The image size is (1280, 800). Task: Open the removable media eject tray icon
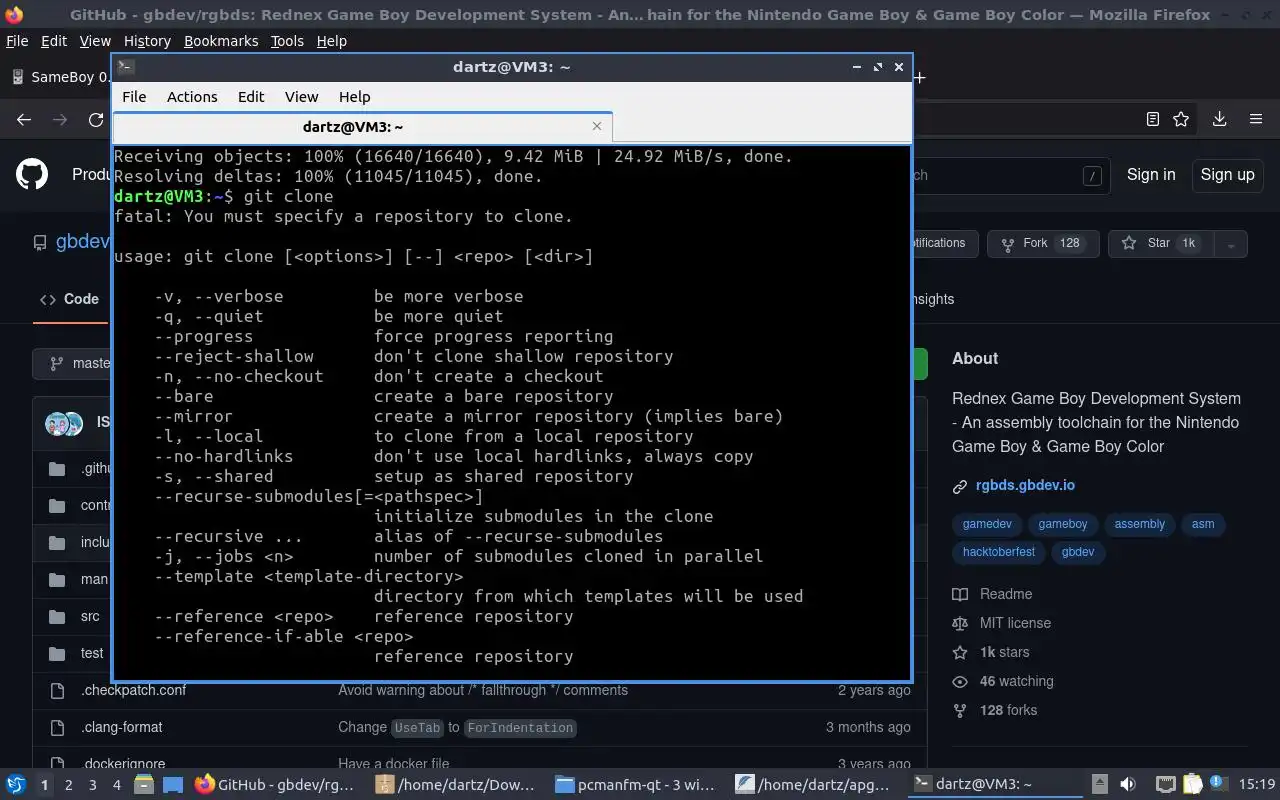(1100, 784)
